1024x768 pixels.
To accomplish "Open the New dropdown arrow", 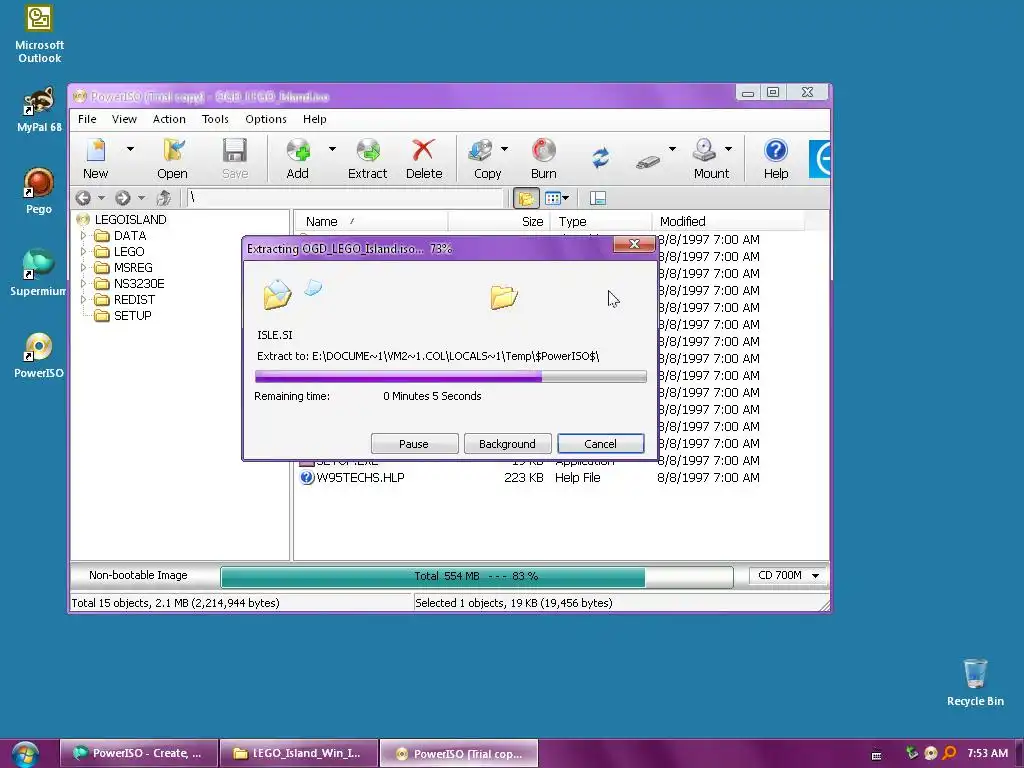I will (131, 150).
